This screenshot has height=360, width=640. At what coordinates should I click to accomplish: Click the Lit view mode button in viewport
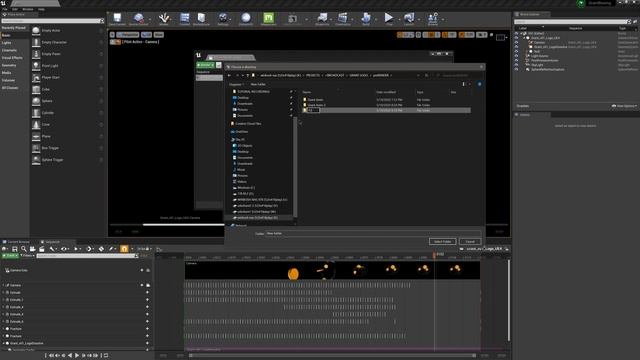(x=146, y=35)
